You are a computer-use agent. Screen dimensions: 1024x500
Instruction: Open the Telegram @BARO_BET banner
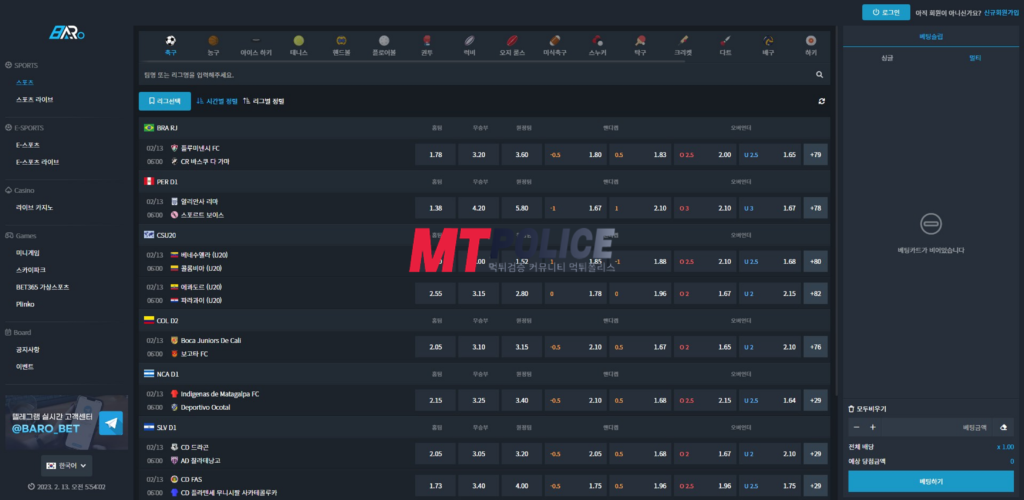coord(67,422)
